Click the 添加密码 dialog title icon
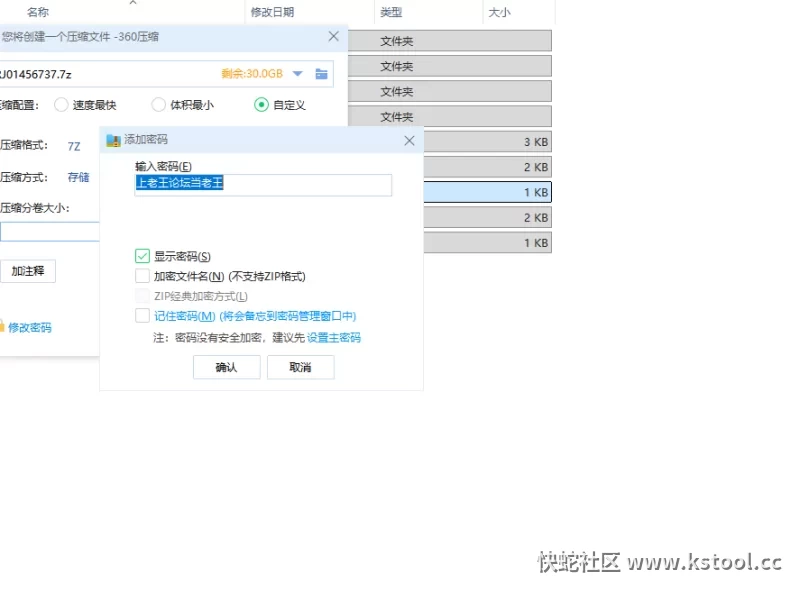This screenshot has height=611, width=800. click(x=113, y=140)
